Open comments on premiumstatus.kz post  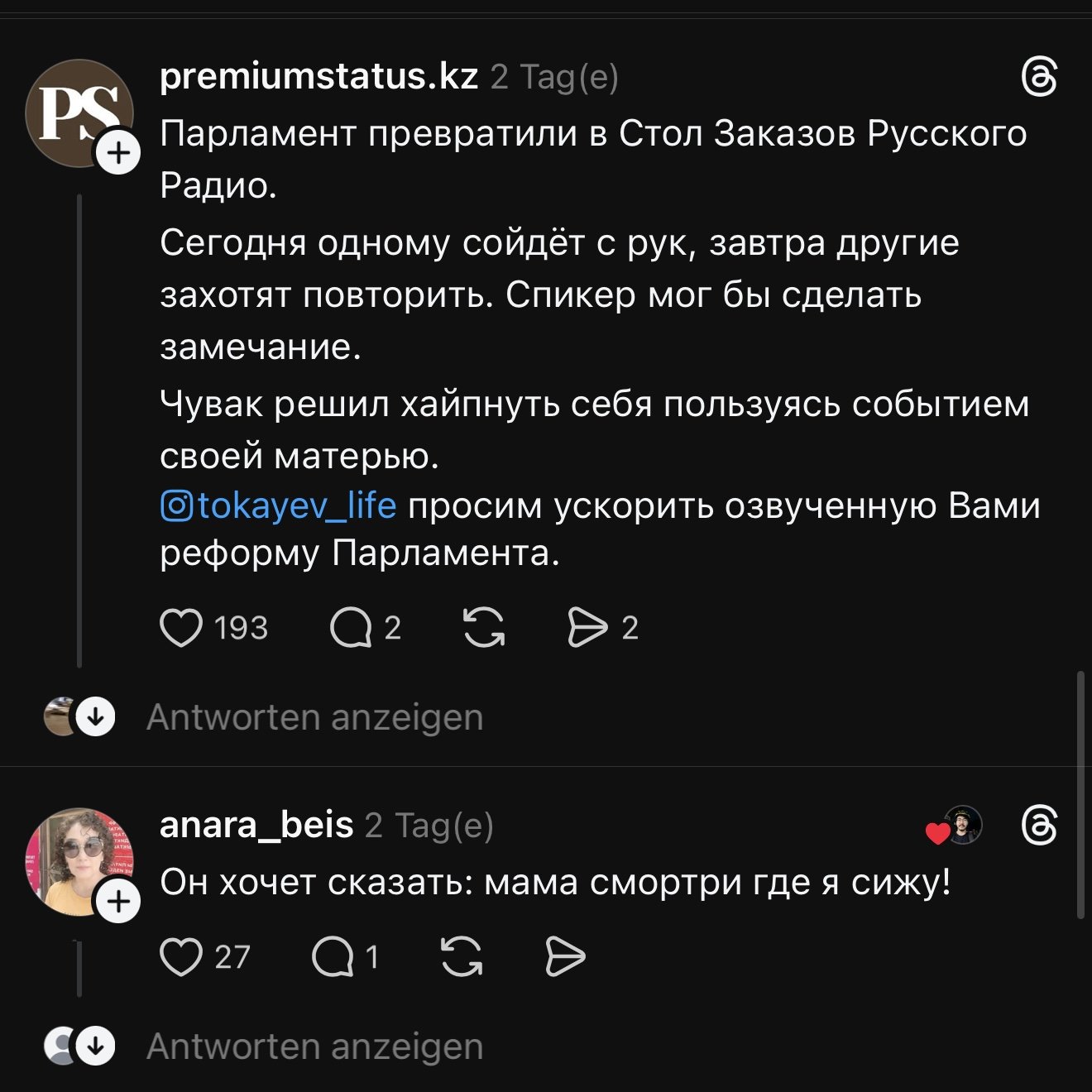(351, 628)
